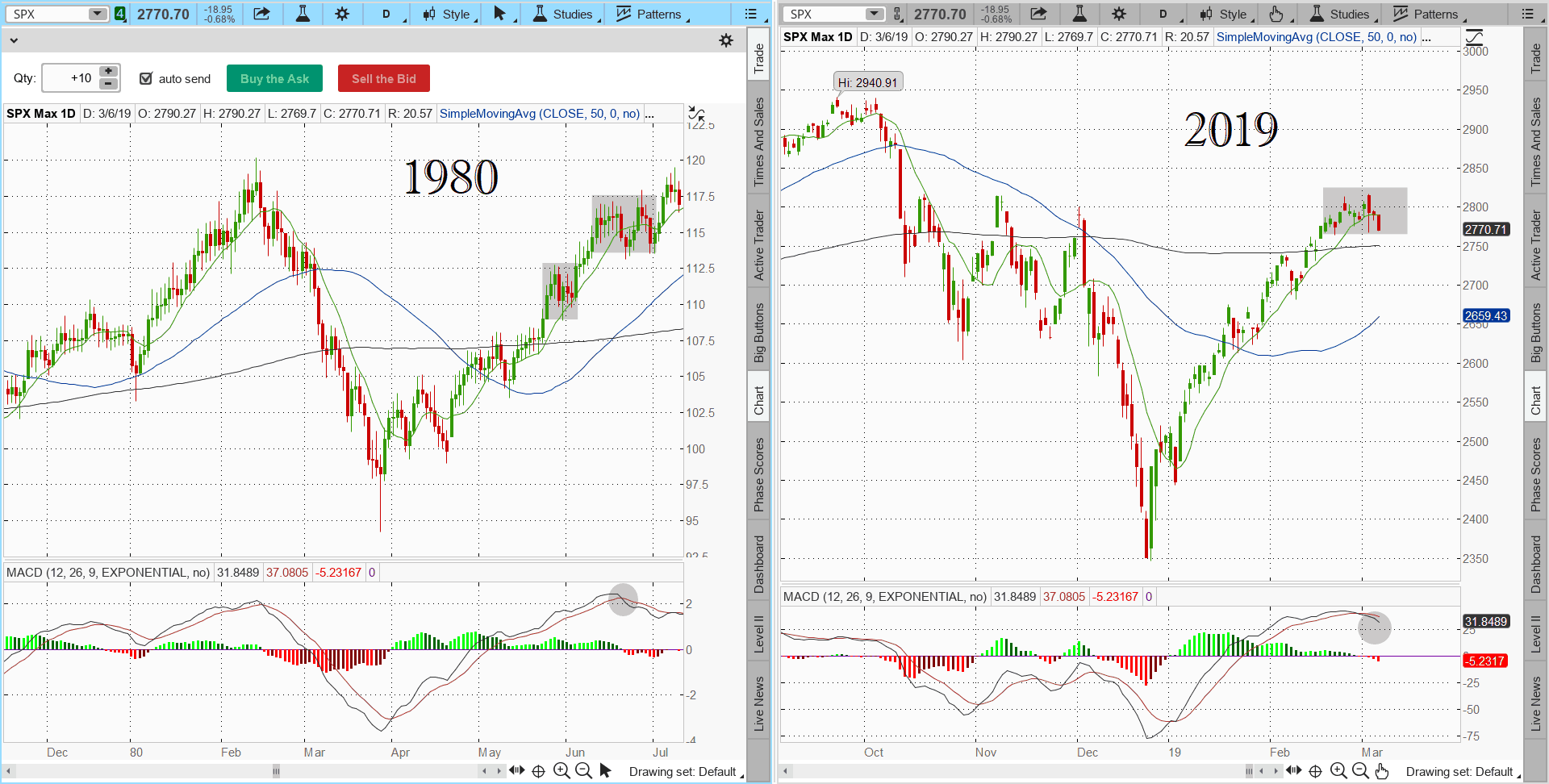Image resolution: width=1549 pixels, height=784 pixels.
Task: Select the pan hand tool below right chart
Action: click(1382, 771)
